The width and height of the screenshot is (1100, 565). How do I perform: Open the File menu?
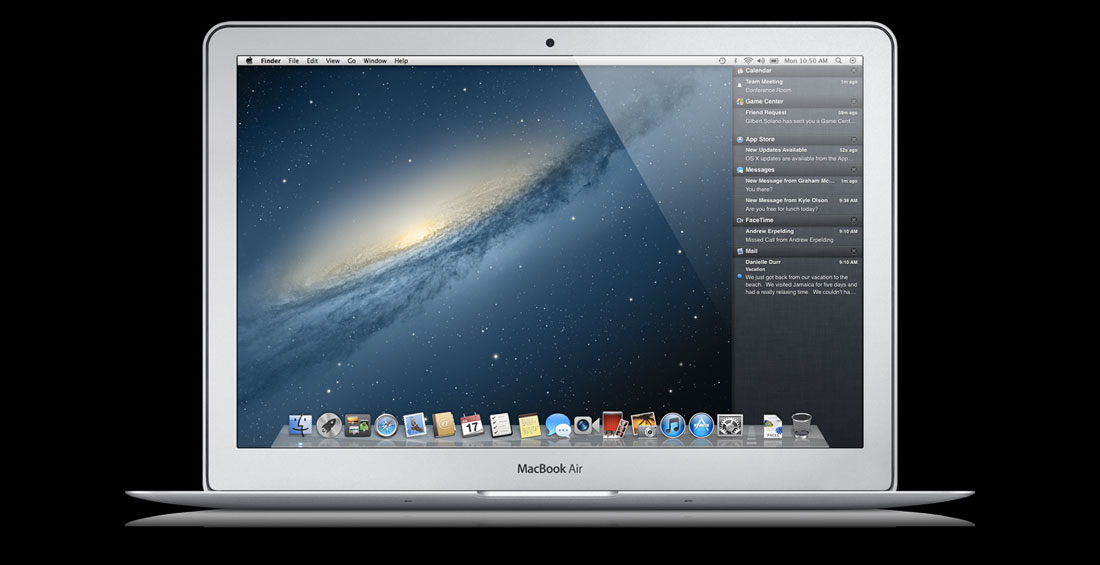point(293,61)
